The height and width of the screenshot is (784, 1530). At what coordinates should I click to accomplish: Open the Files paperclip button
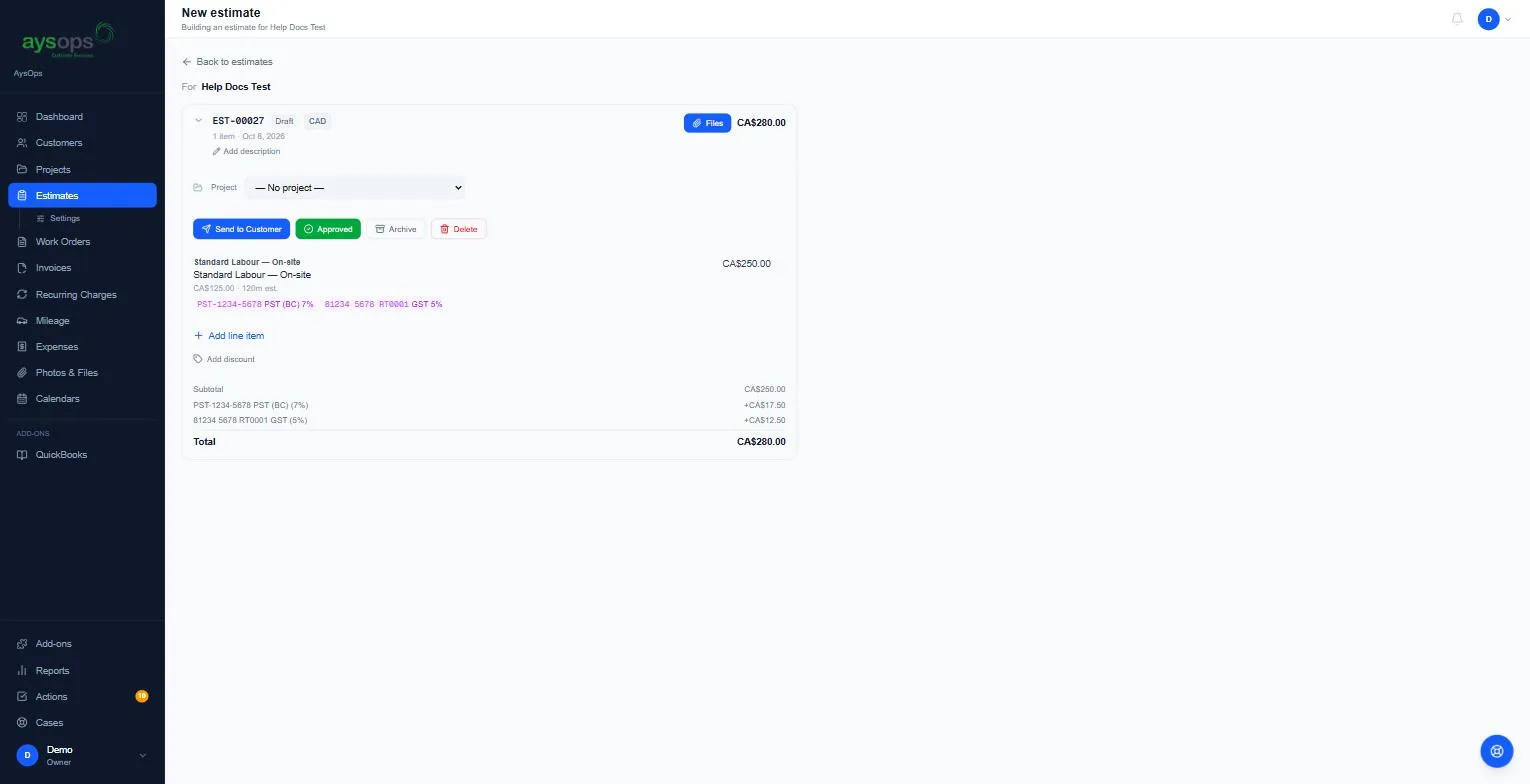click(707, 123)
